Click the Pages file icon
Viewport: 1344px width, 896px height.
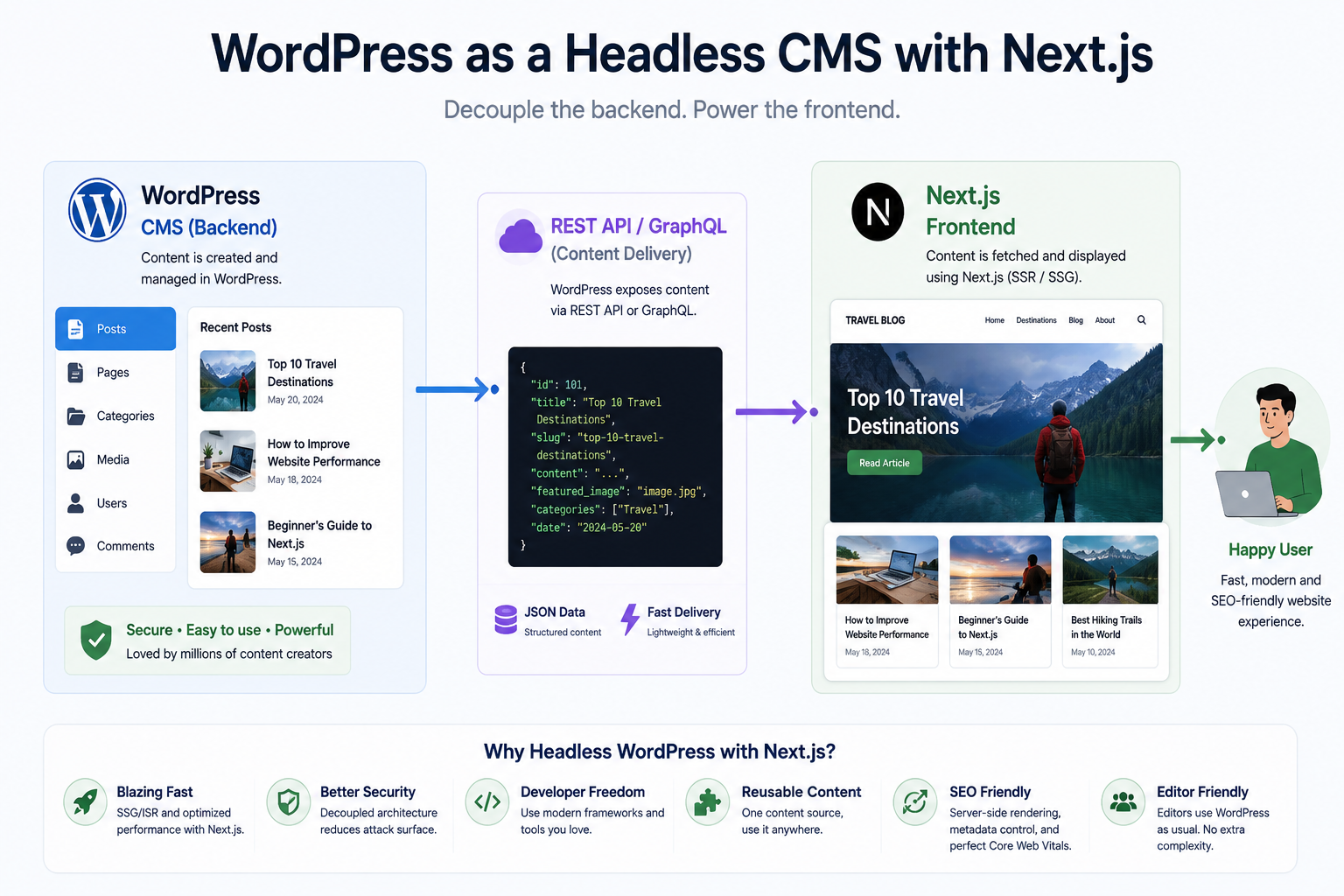coord(76,372)
